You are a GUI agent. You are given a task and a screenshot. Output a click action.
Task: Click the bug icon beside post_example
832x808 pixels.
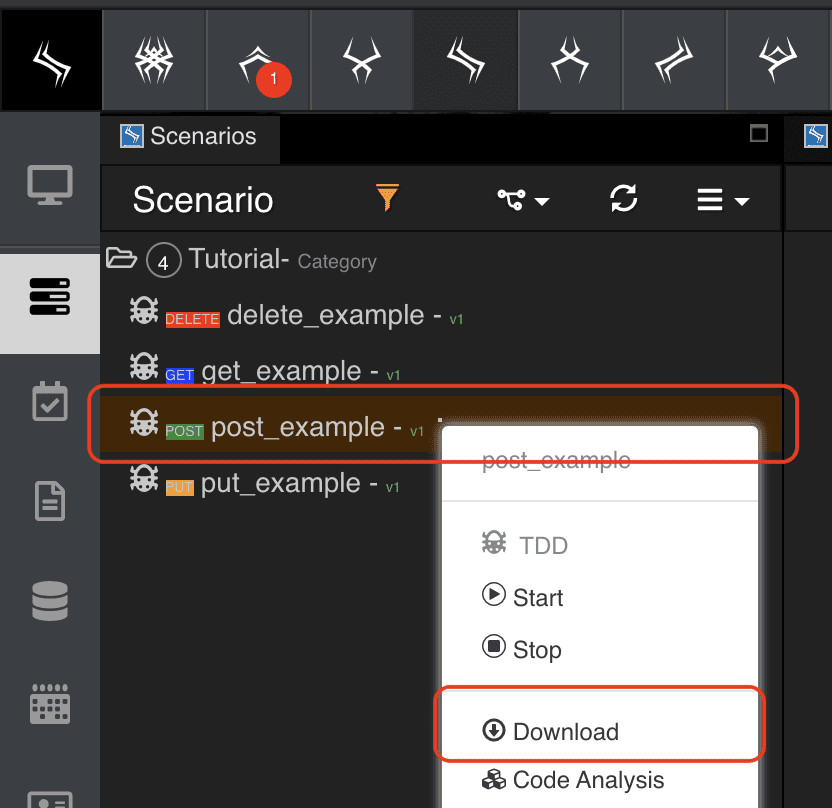[144, 422]
